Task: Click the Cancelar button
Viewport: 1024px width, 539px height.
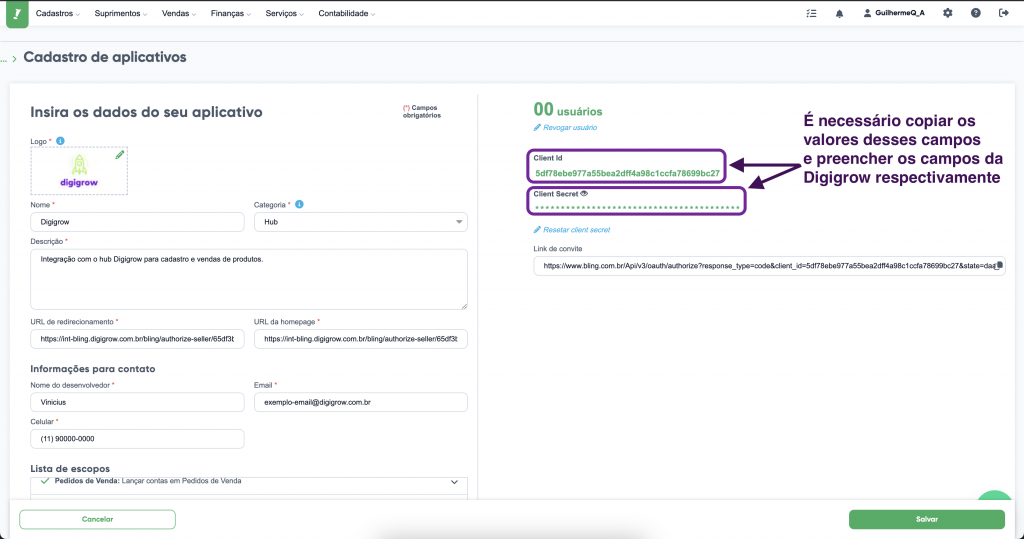Action: (x=97, y=519)
